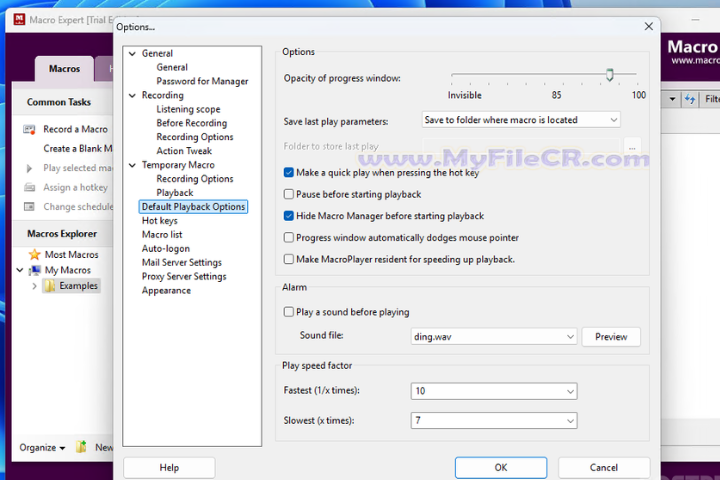Check Play a sound before playing

[288, 312]
